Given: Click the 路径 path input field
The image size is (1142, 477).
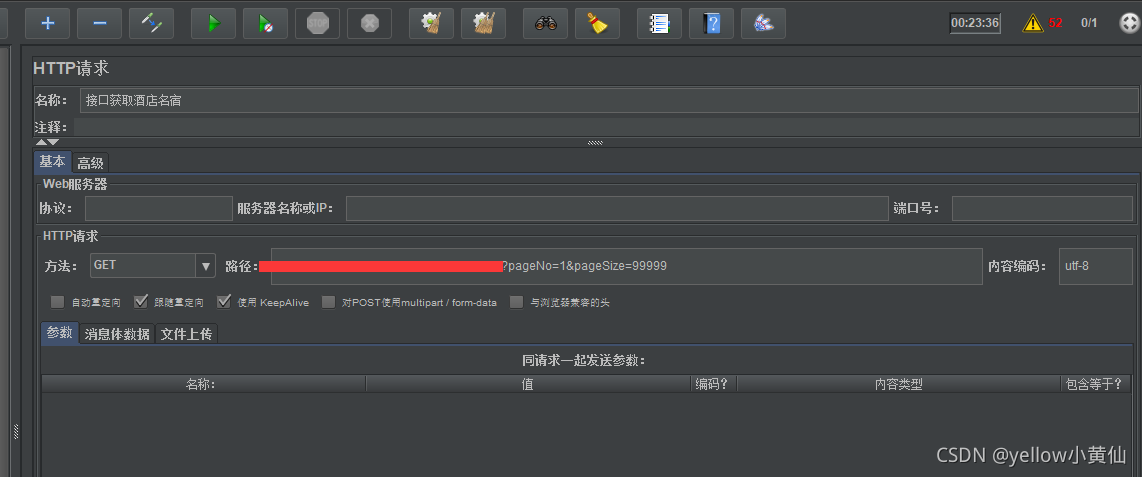Looking at the screenshot, I should point(626,267).
